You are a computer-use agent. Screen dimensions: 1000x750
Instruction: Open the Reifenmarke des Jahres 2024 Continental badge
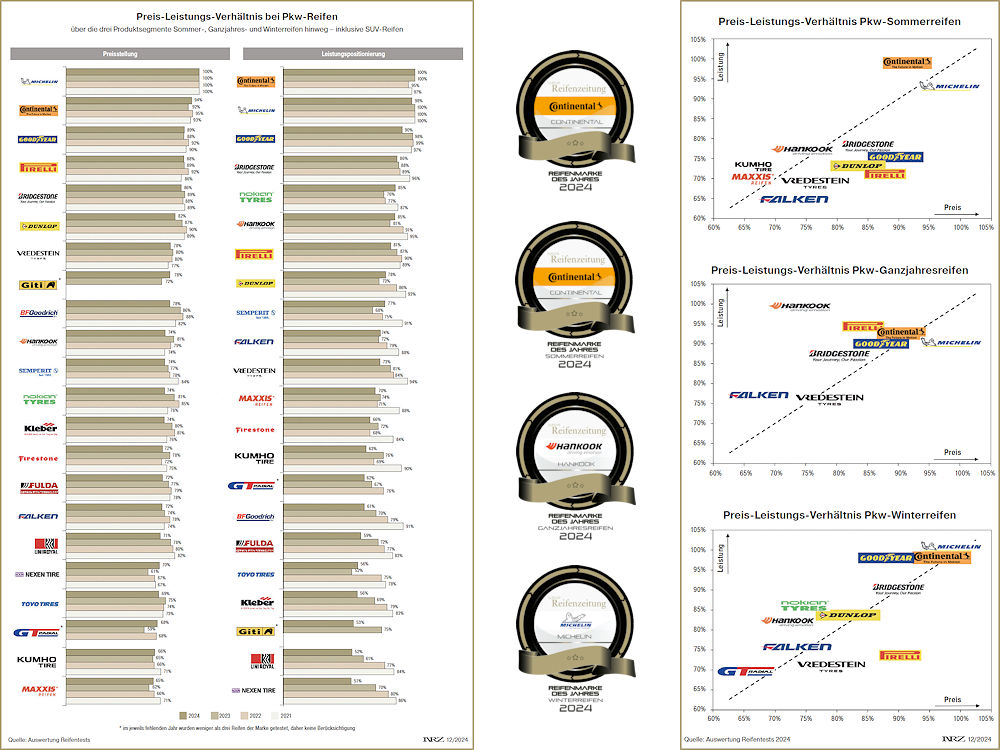[x=575, y=121]
